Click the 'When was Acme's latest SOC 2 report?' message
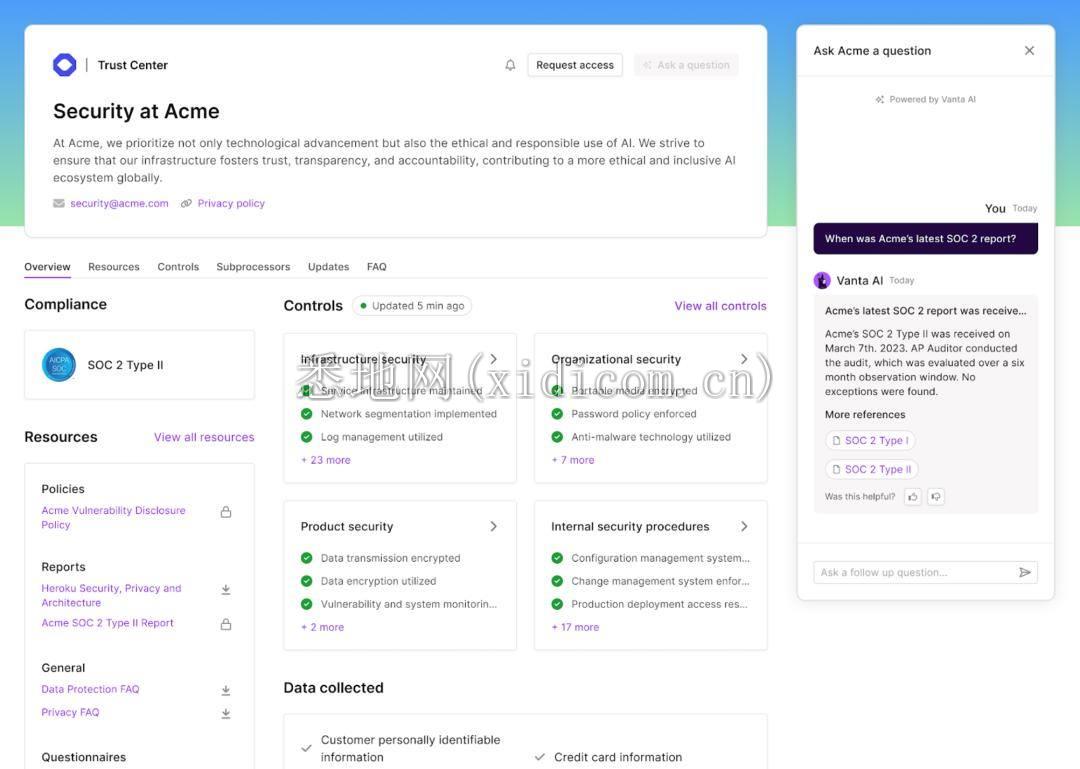This screenshot has height=769, width=1080. tap(926, 238)
